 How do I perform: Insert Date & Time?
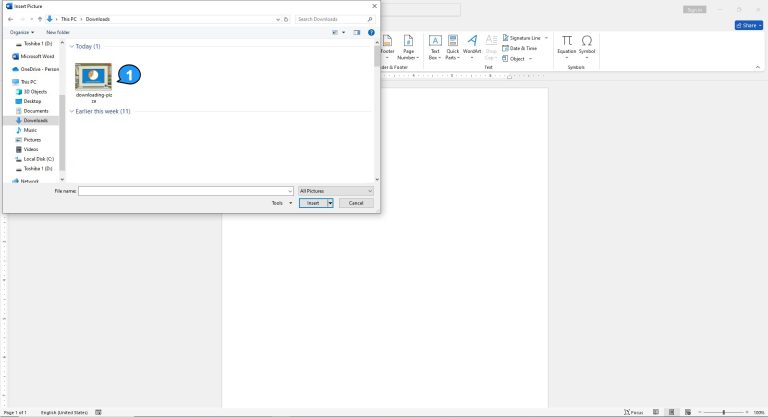coord(520,48)
